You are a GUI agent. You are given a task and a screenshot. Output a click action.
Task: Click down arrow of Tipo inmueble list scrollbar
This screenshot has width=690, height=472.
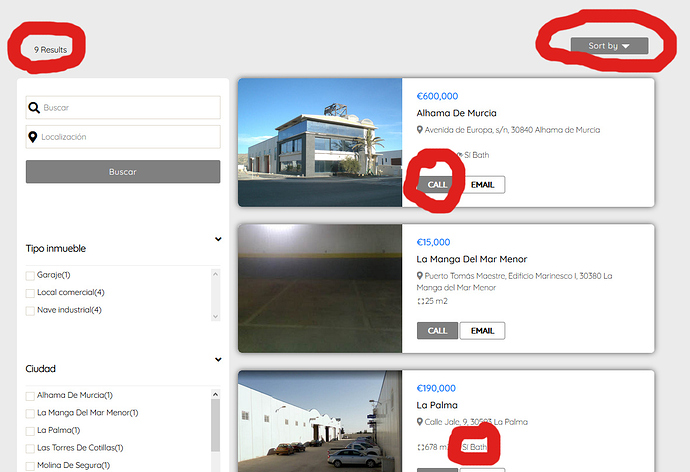(215, 316)
